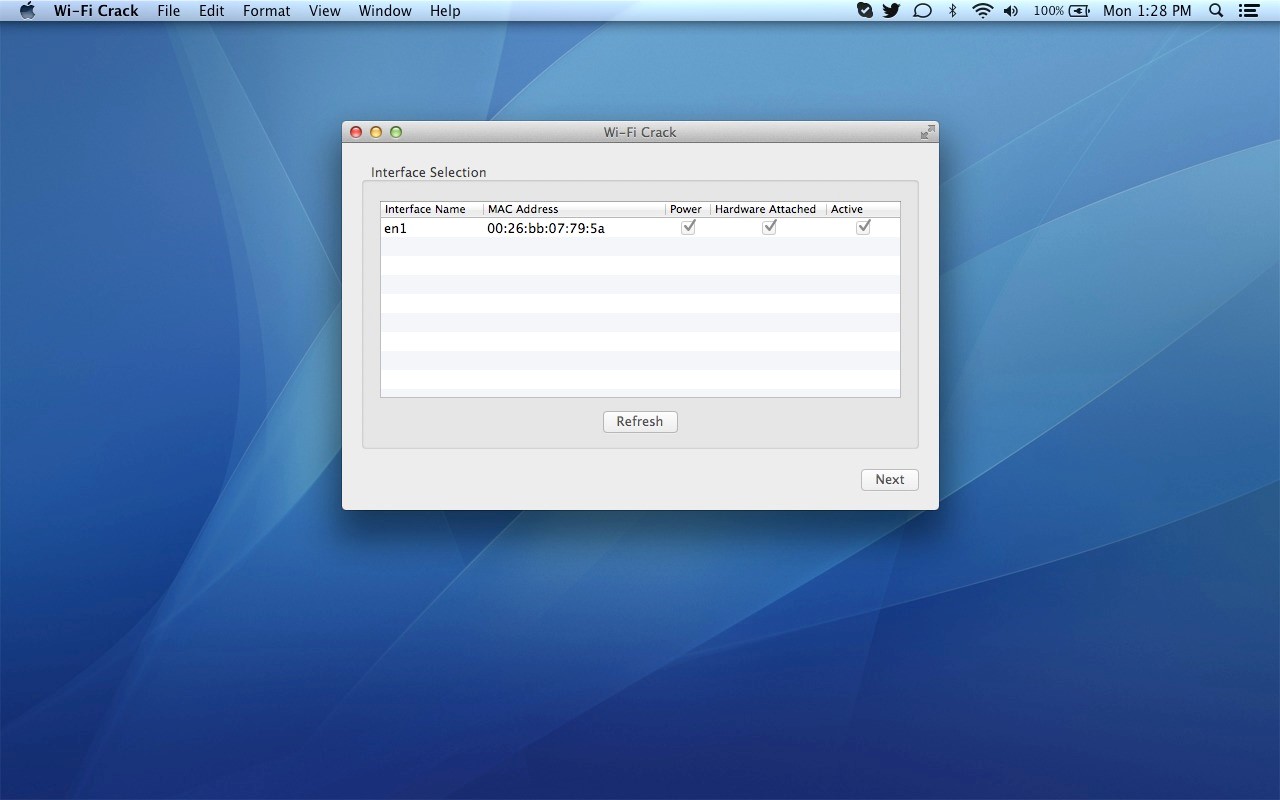The image size is (1280, 800).
Task: Click the Active column header
Action: coord(863,209)
